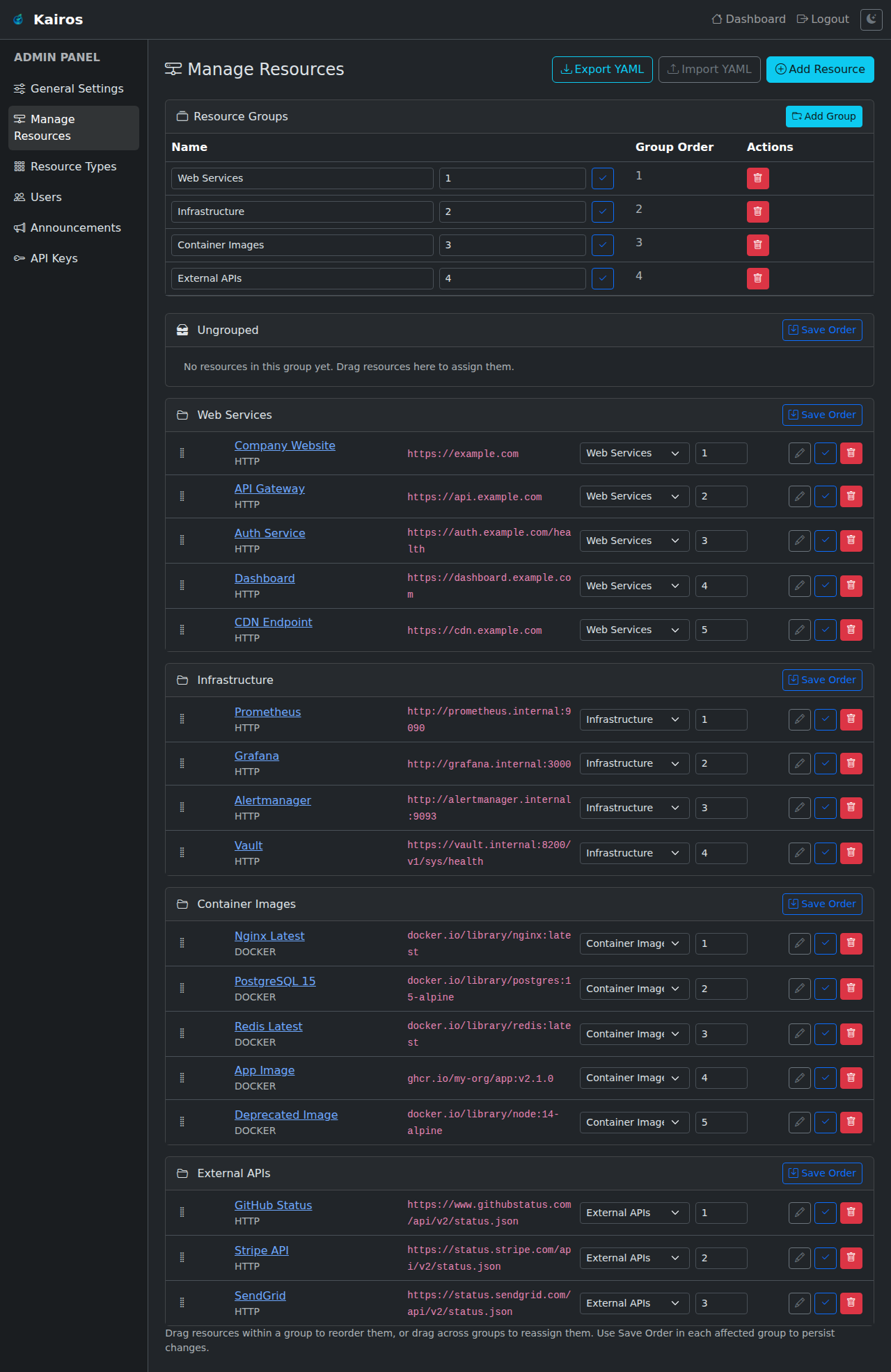
Task: Focus order field for Grafana
Action: tap(721, 763)
